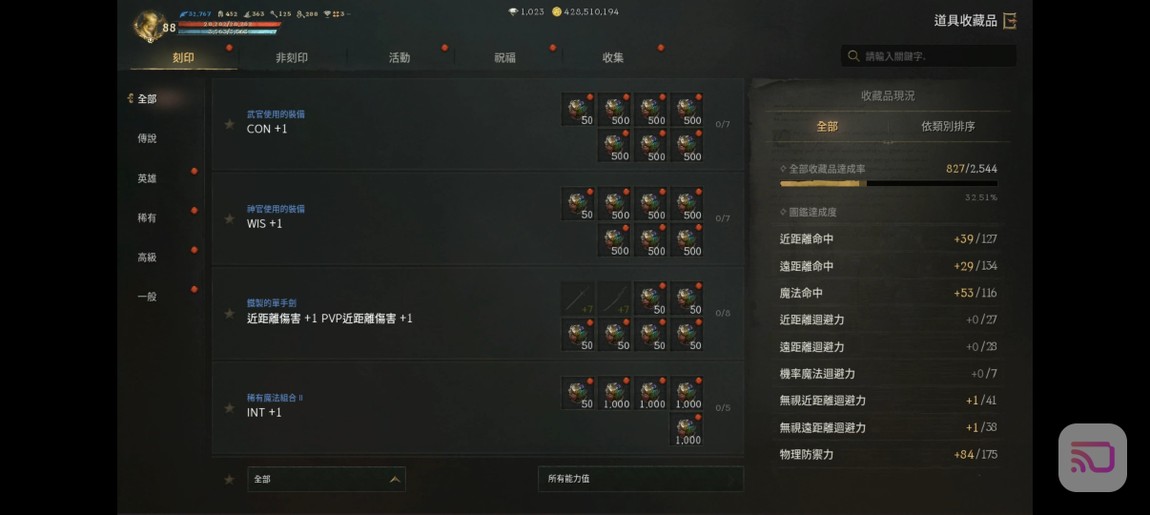Open the character portrait level 88 icon
The width and height of the screenshot is (1150, 515).
[x=151, y=26]
